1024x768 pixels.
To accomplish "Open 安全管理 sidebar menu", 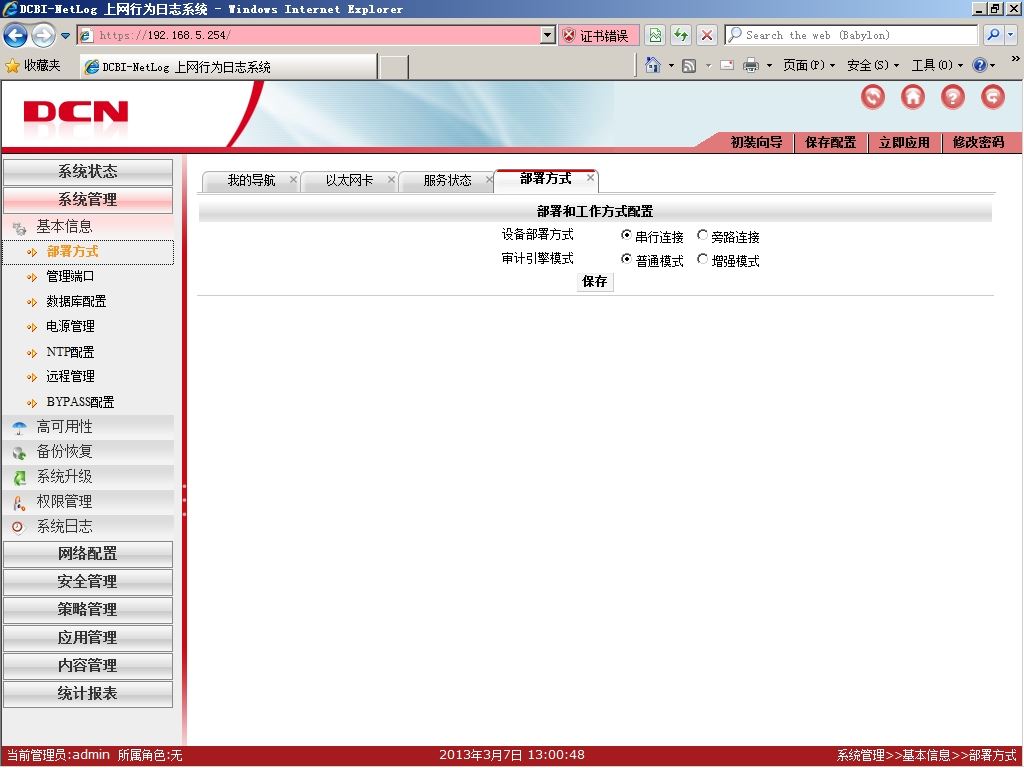I will (88, 582).
